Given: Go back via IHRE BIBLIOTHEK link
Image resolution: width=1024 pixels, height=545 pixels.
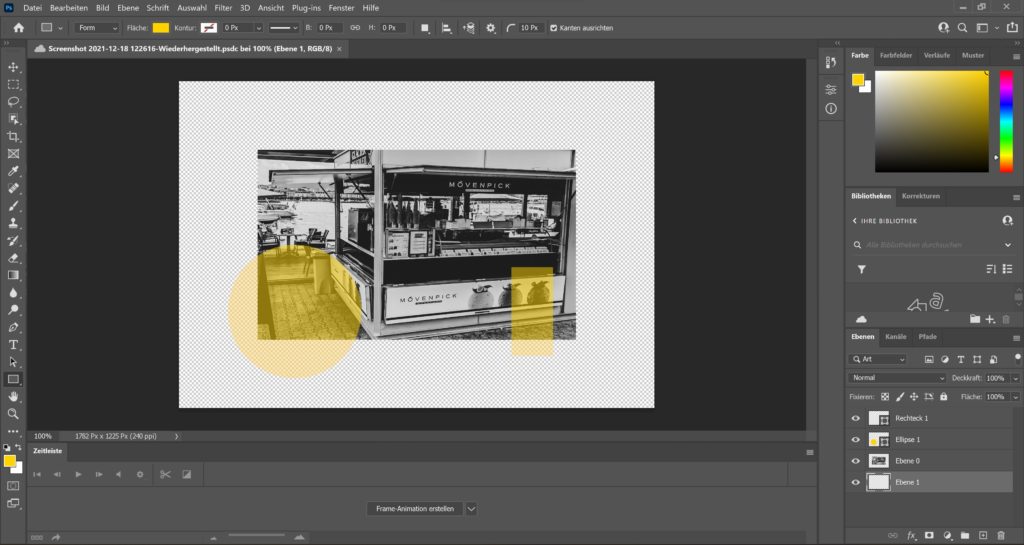Looking at the screenshot, I should pyautogui.click(x=885, y=221).
